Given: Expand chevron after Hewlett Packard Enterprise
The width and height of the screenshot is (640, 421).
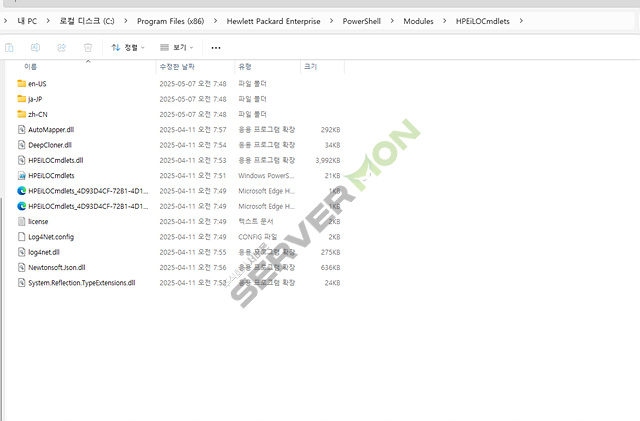Looking at the screenshot, I should tap(331, 21).
